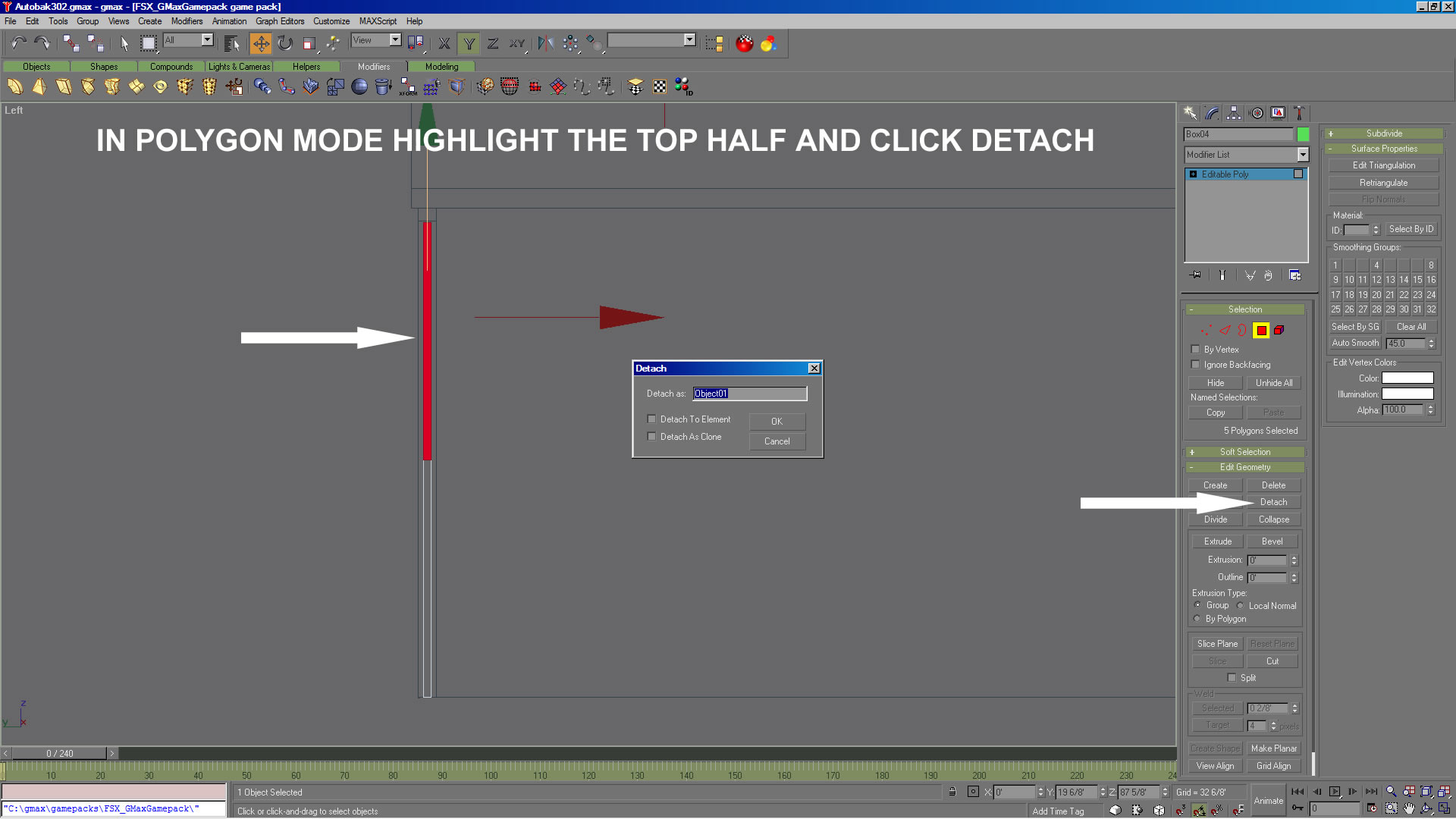Open the Hierarchy panel tab icon
The image size is (1456, 819).
1234,113
